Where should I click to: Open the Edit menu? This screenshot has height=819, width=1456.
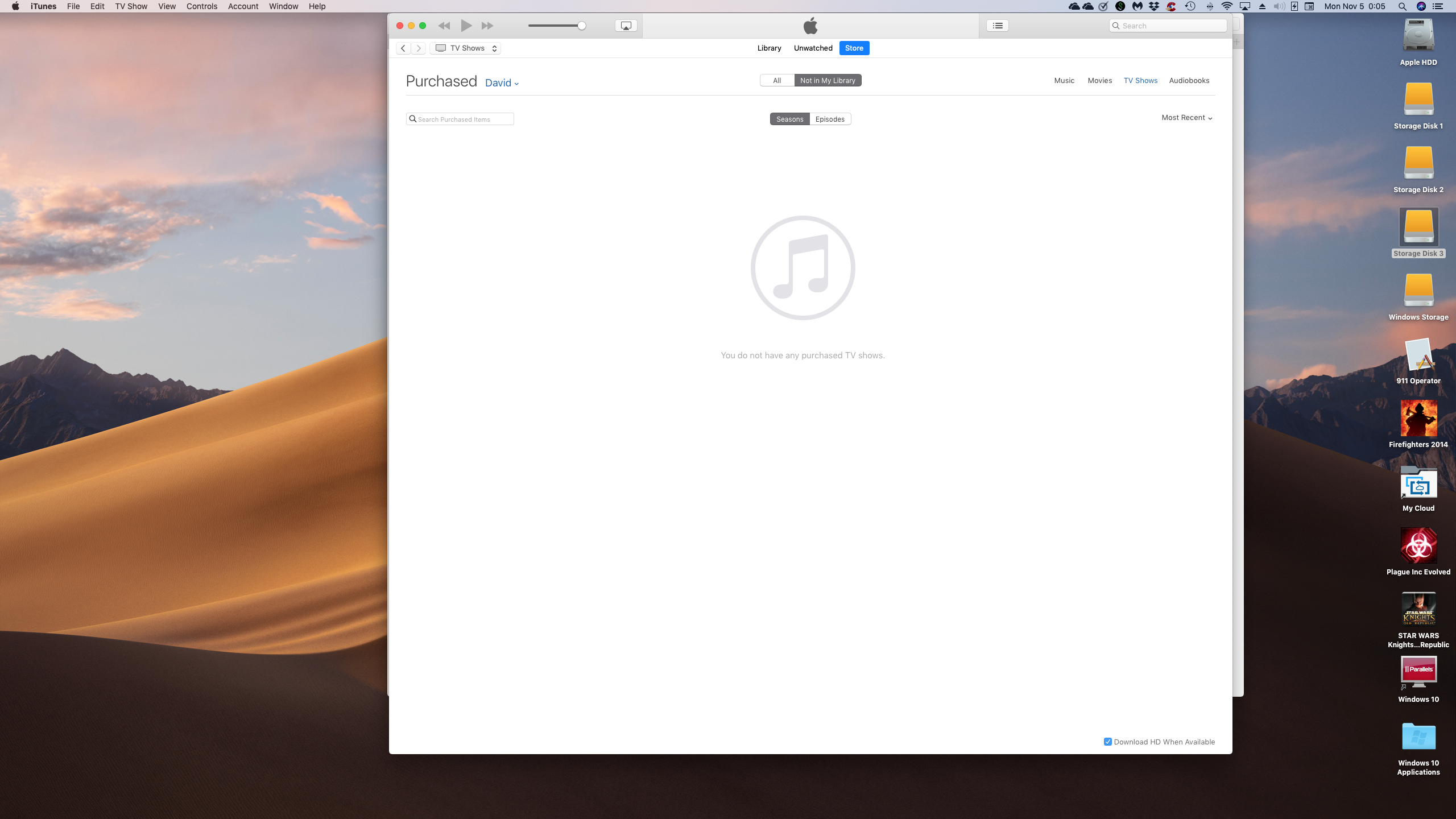pos(97,6)
